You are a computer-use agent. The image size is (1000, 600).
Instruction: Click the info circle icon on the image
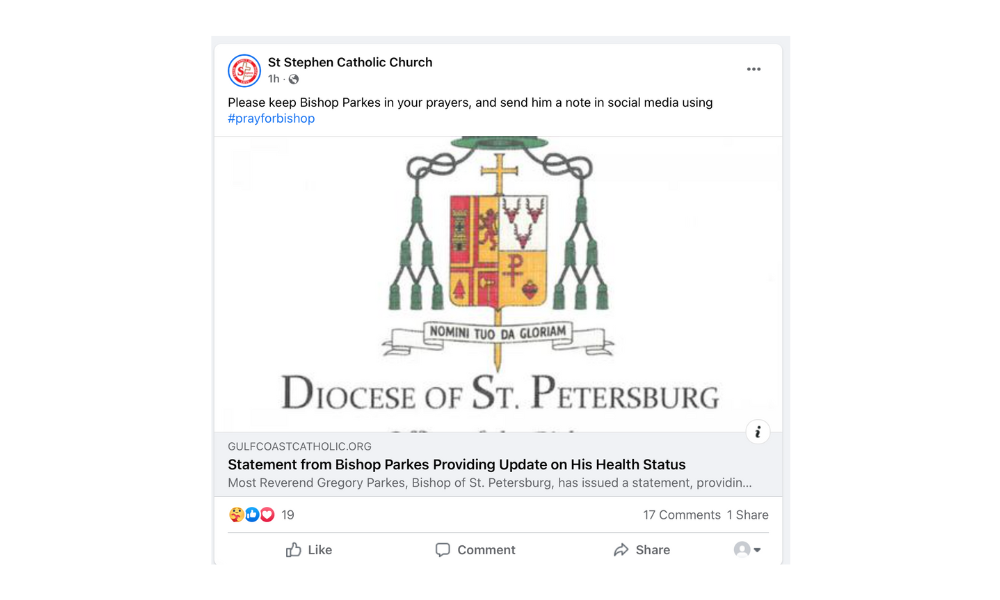click(x=757, y=432)
